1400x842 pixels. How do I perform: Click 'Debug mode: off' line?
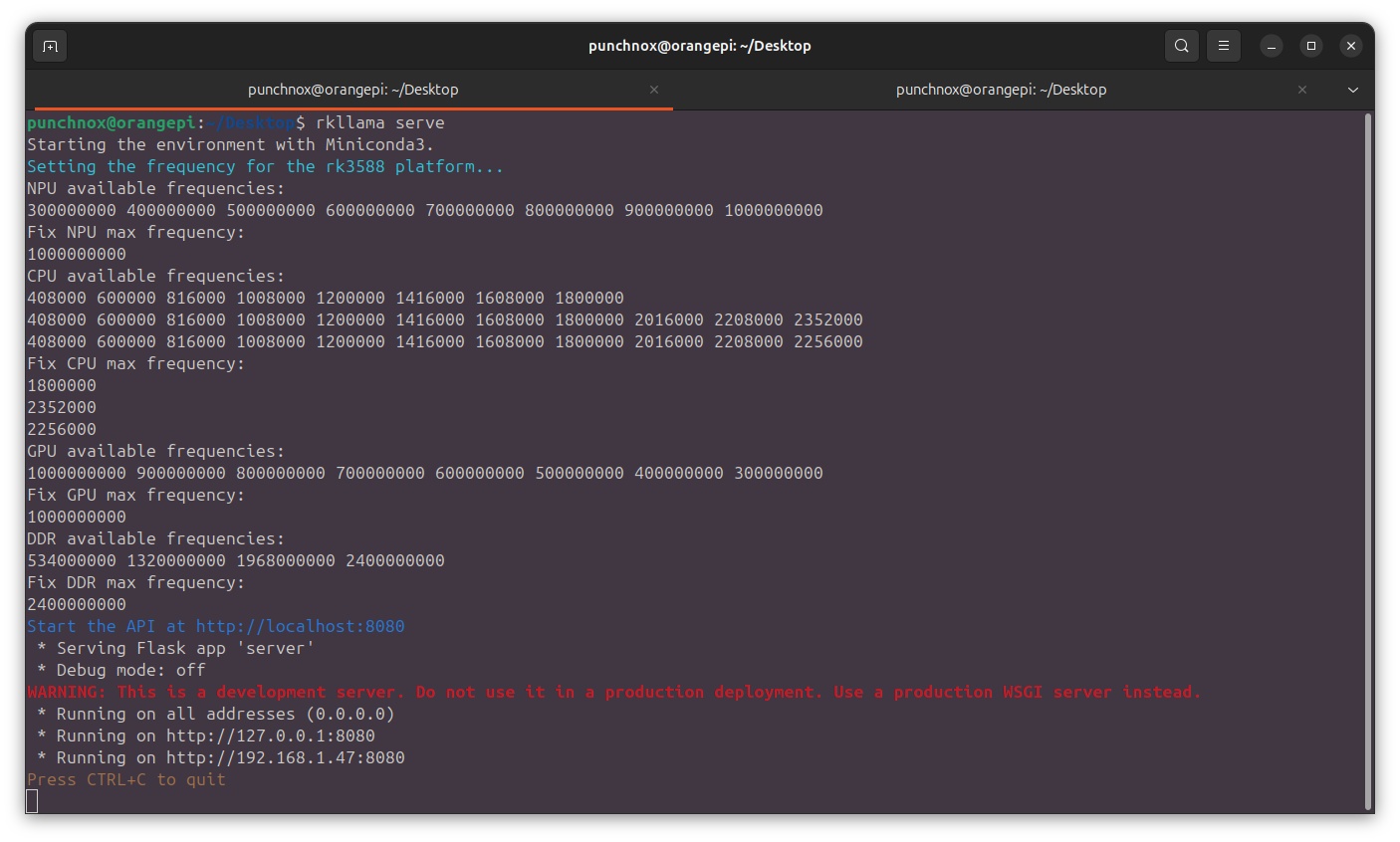(121, 671)
